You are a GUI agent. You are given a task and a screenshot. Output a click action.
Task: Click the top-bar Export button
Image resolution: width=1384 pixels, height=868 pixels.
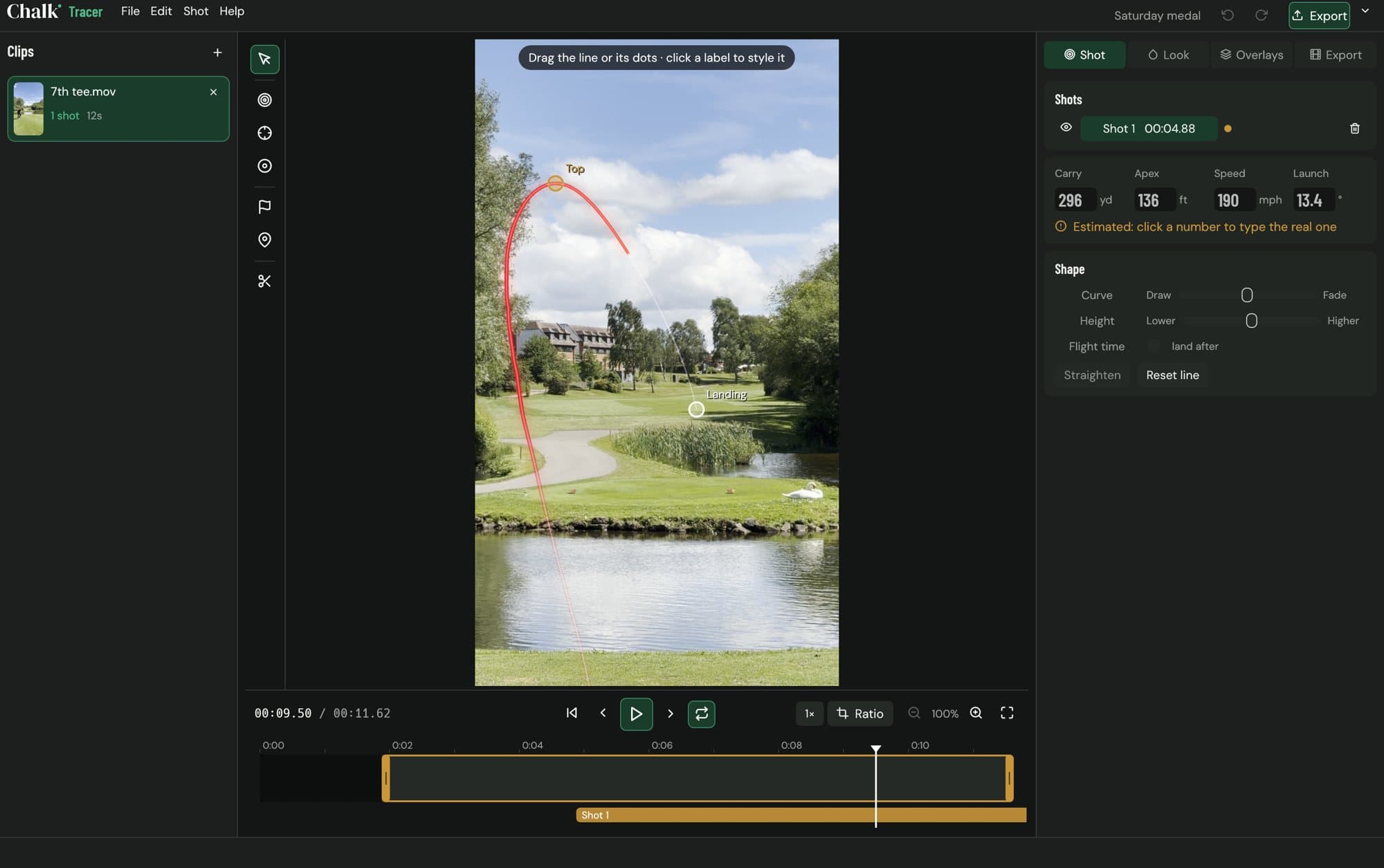[1319, 15]
